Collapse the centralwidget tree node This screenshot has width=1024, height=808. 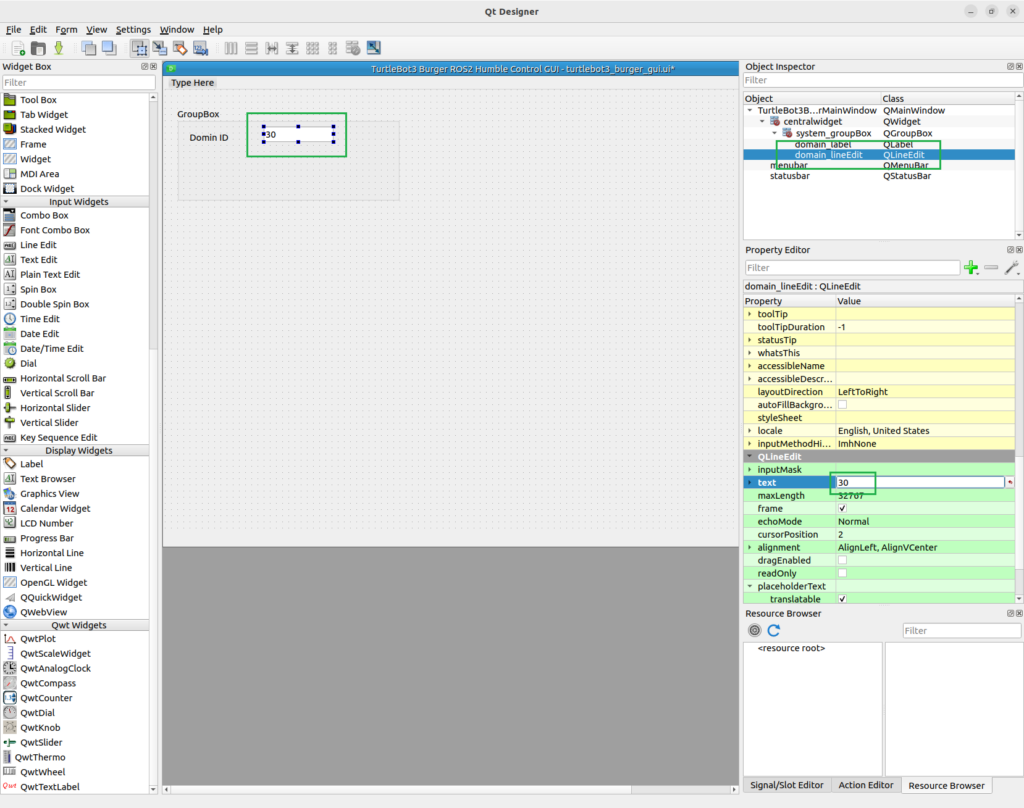click(x=762, y=121)
